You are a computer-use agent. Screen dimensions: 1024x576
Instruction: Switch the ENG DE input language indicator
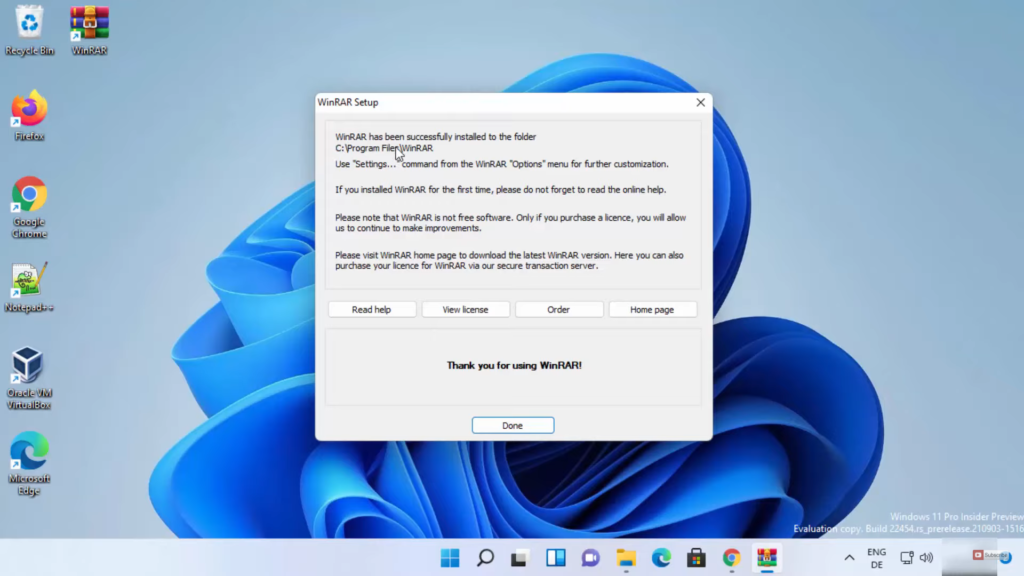(x=876, y=558)
